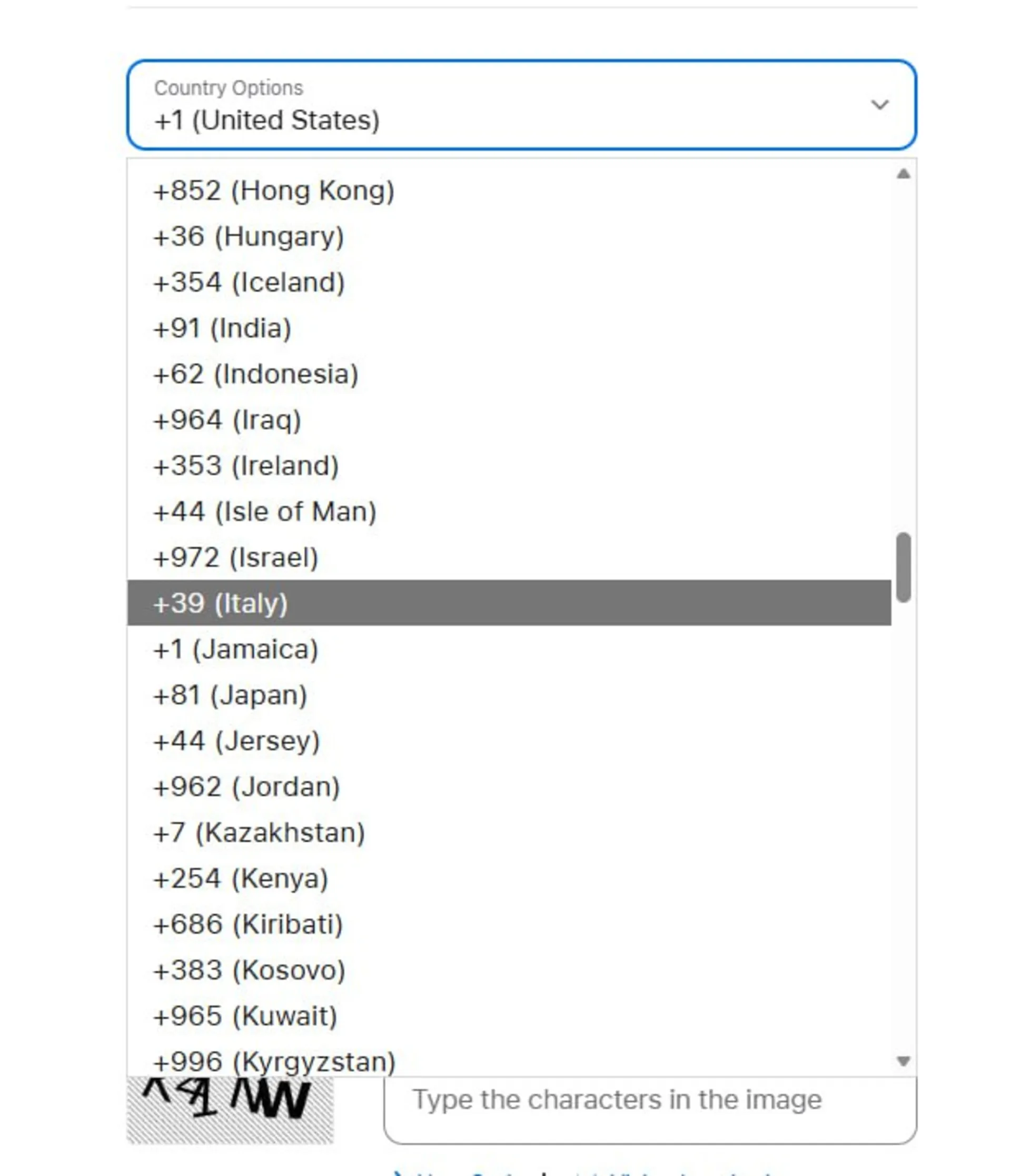Click the country list scrollbar thumb
This screenshot has height=1176, width=1011.
903,567
